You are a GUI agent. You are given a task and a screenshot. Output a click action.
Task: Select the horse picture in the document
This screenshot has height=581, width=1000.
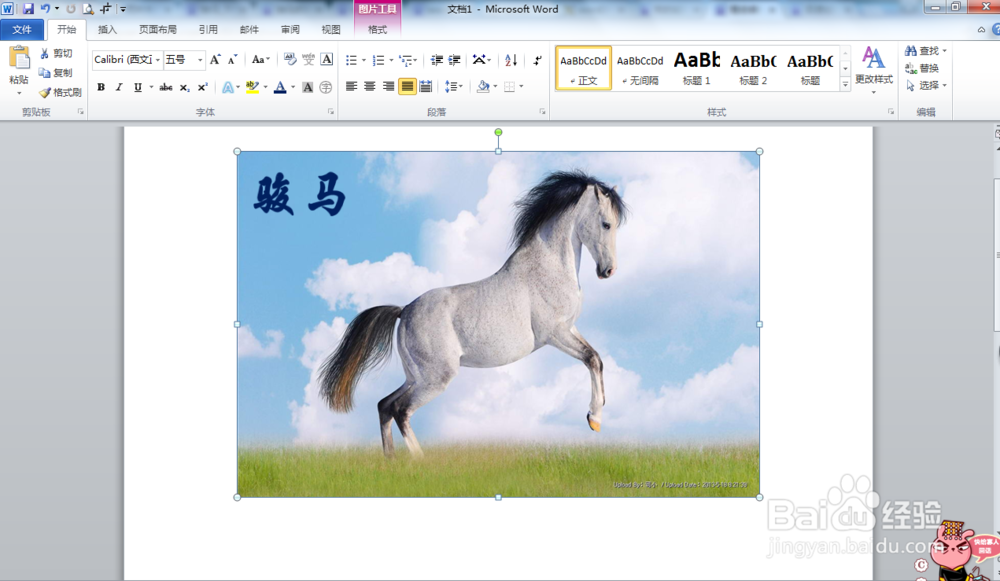click(497, 320)
